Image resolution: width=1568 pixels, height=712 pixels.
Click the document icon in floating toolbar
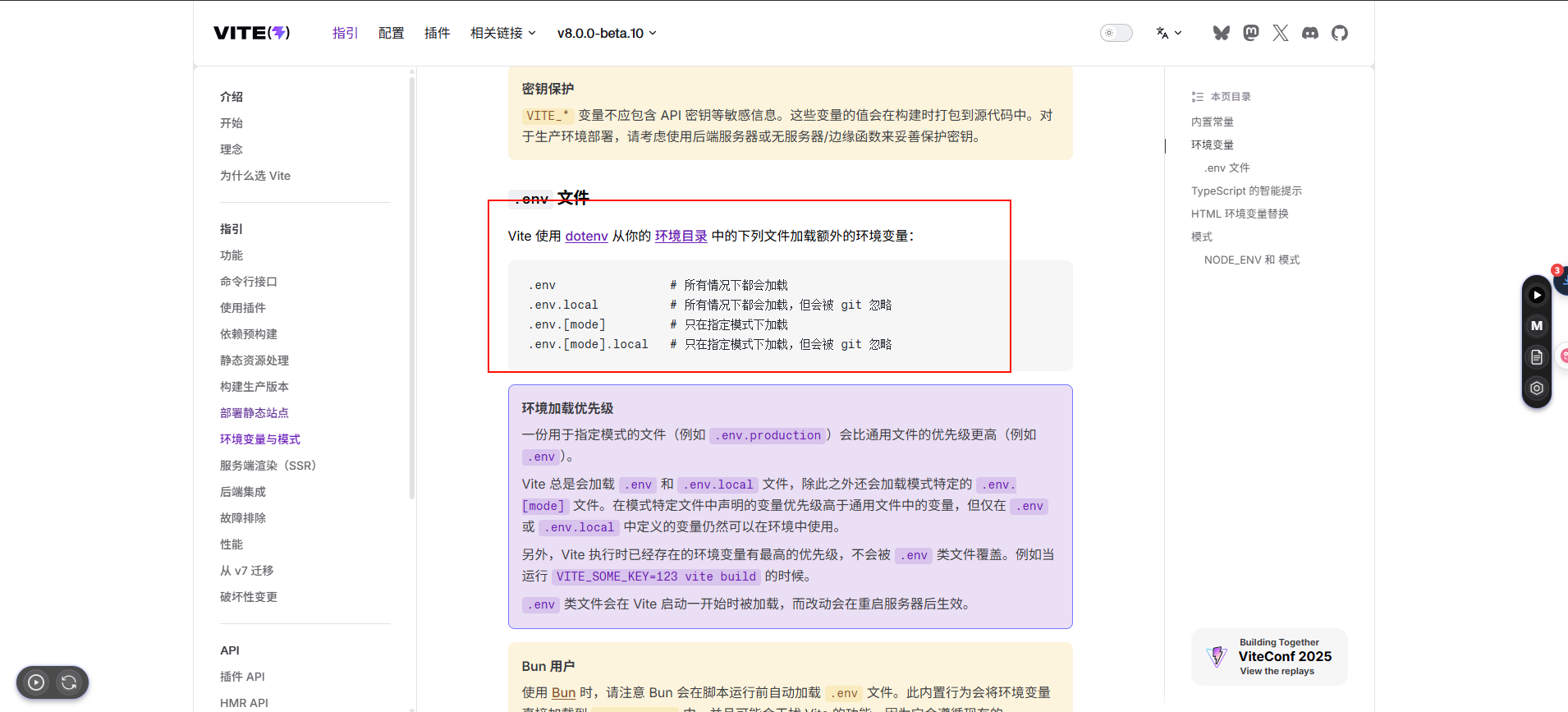(x=1537, y=357)
